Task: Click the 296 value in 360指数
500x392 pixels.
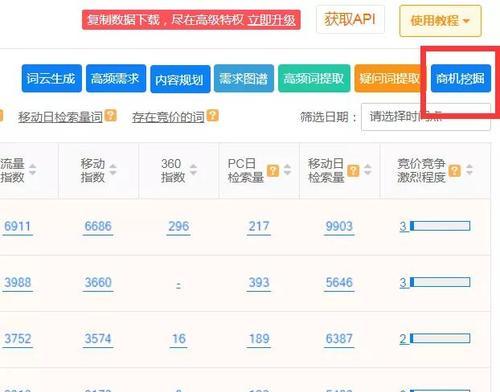Action: tap(179, 226)
